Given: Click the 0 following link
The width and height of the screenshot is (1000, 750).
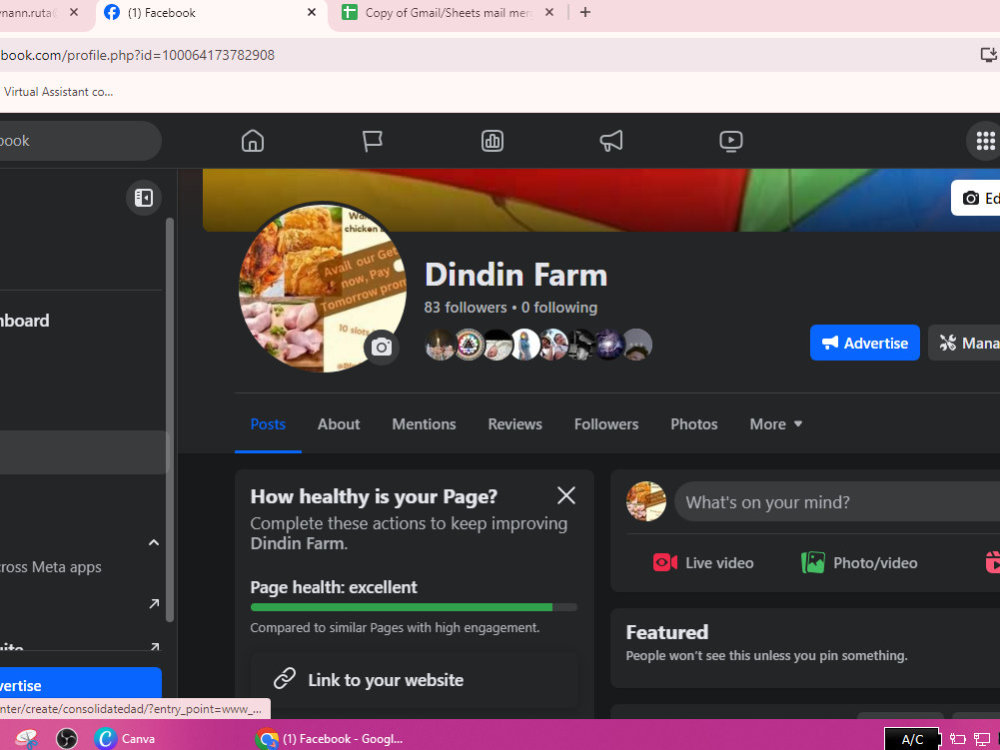Looking at the screenshot, I should pyautogui.click(x=559, y=307).
